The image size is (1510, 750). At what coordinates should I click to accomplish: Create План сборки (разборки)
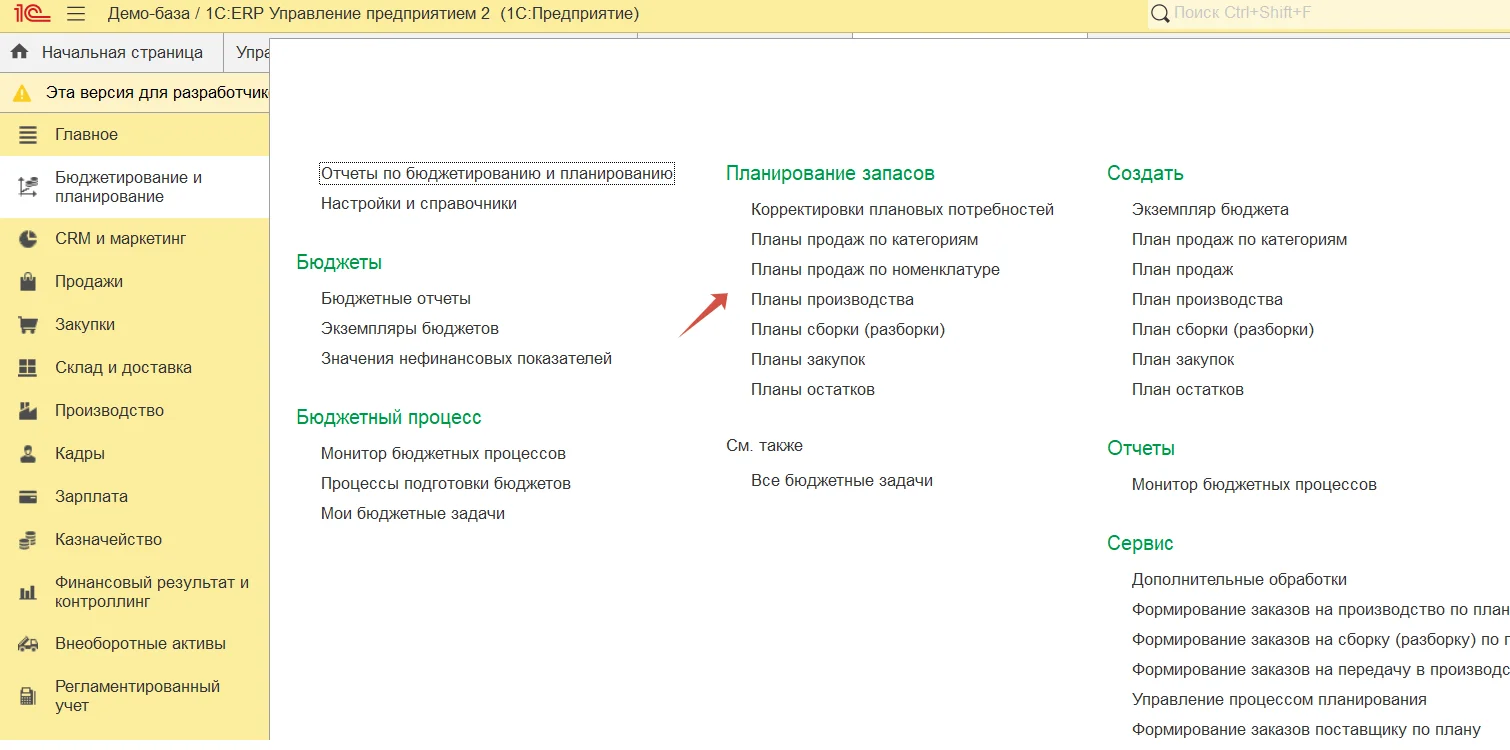point(1223,330)
